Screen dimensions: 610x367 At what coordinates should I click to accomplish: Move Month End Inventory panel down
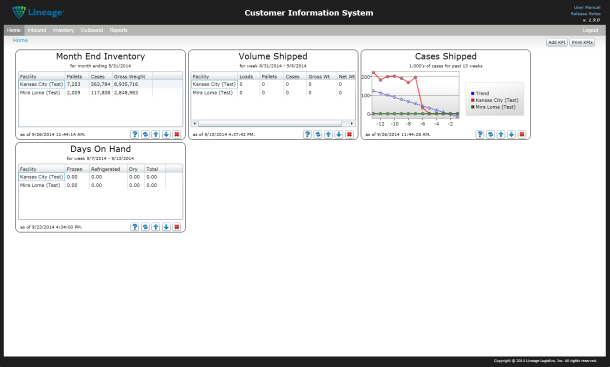tap(166, 134)
